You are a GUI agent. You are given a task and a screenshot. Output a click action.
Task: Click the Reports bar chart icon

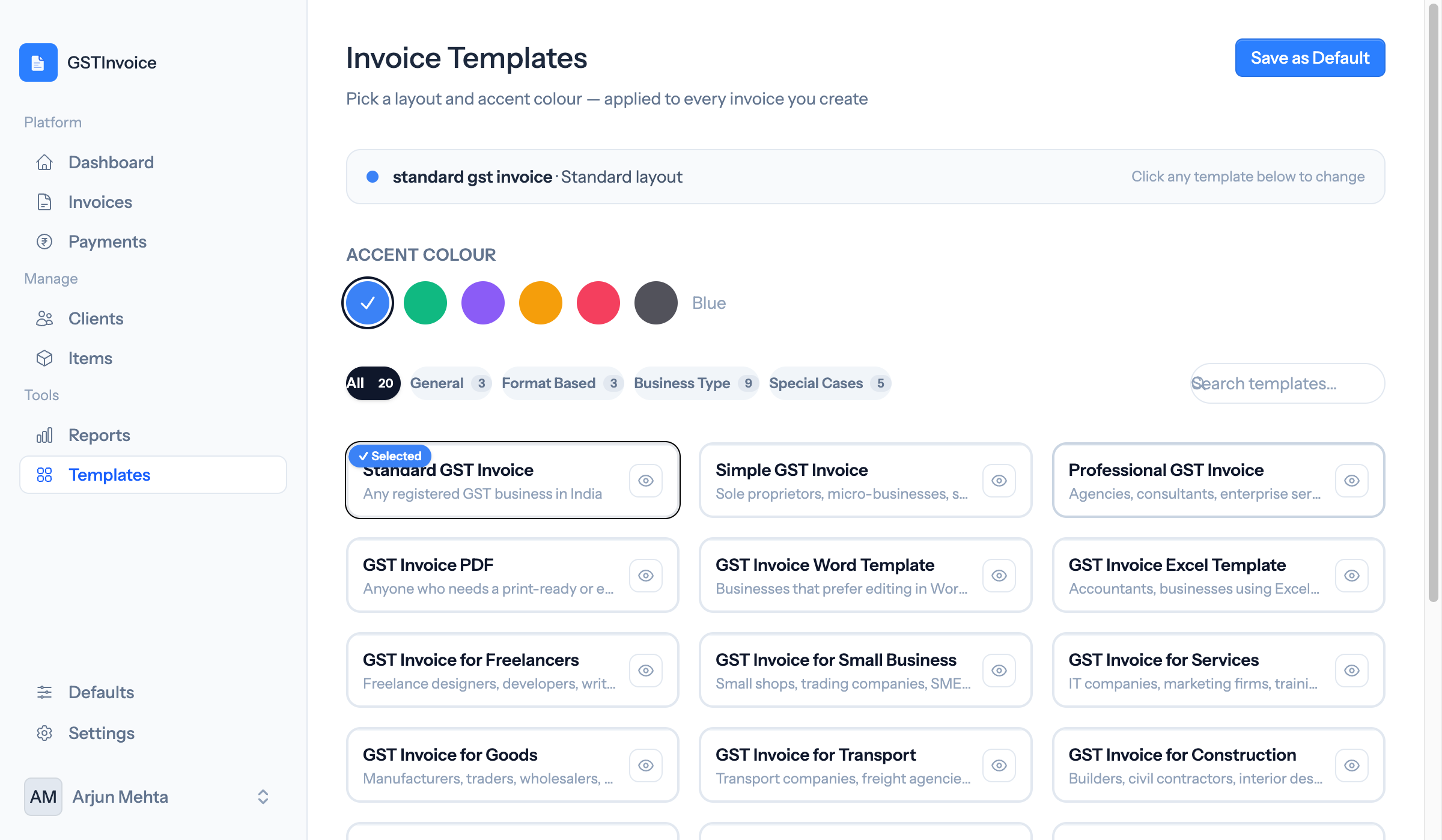pyautogui.click(x=44, y=435)
